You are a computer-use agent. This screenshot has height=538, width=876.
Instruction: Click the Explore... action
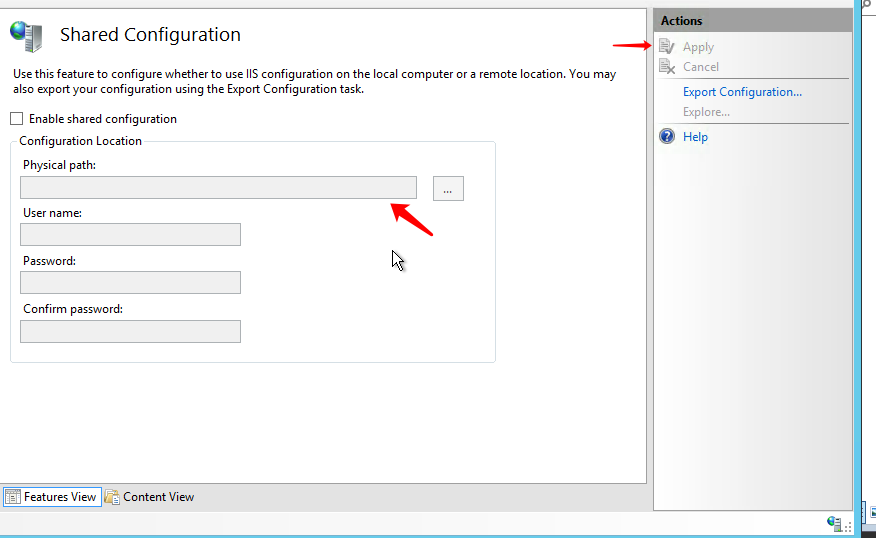point(706,112)
